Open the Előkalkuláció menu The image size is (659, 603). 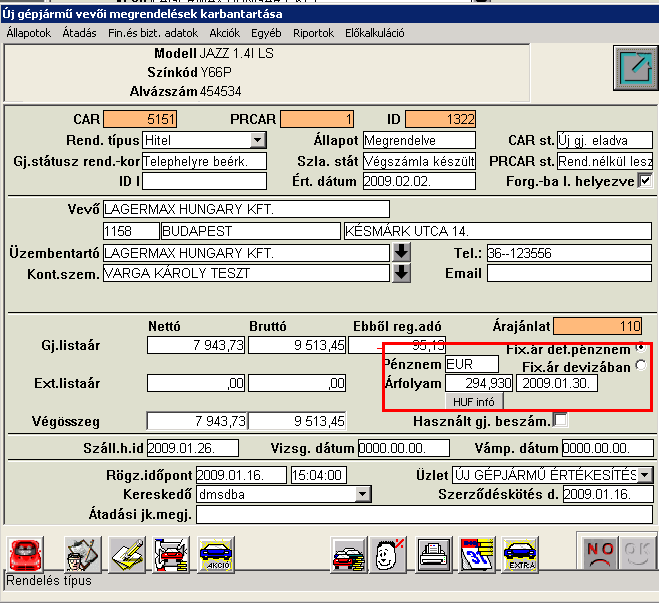[x=374, y=33]
